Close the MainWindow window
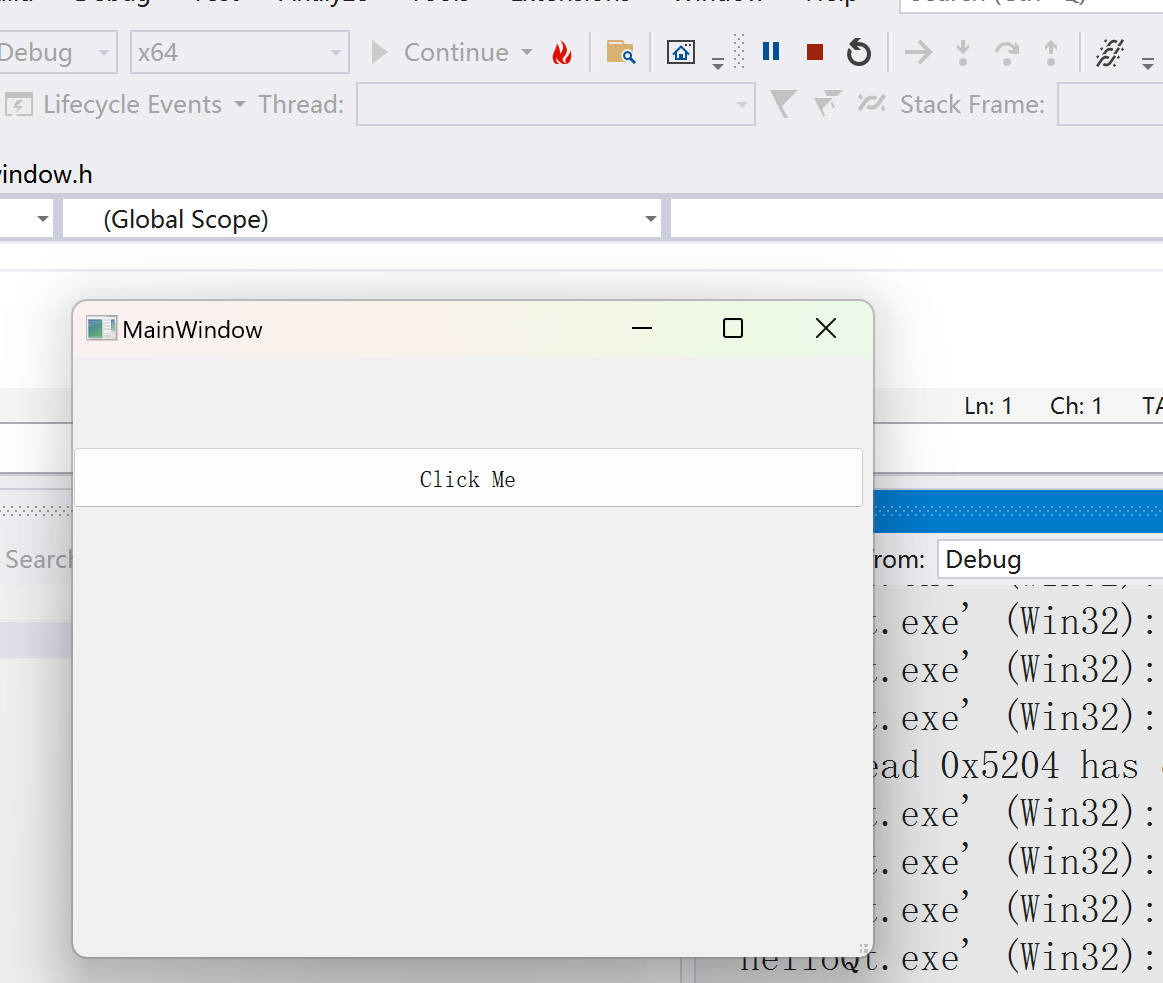This screenshot has height=983, width=1163. (826, 328)
